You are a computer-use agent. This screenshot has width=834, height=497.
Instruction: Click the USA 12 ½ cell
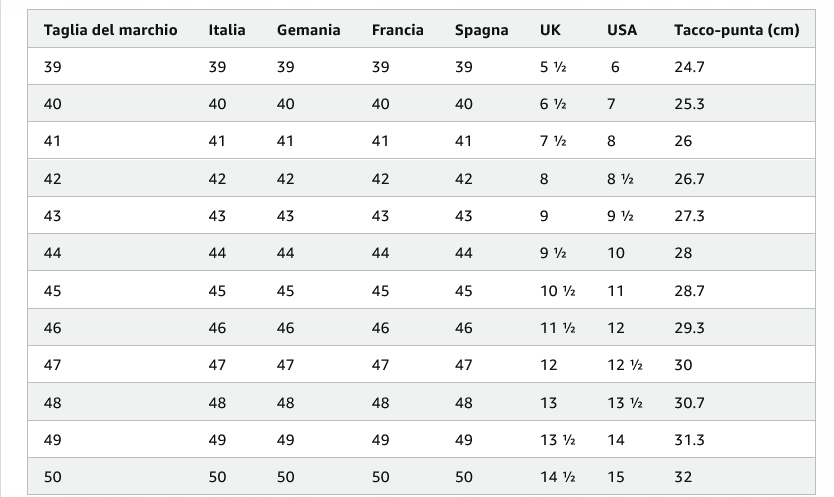pos(624,365)
